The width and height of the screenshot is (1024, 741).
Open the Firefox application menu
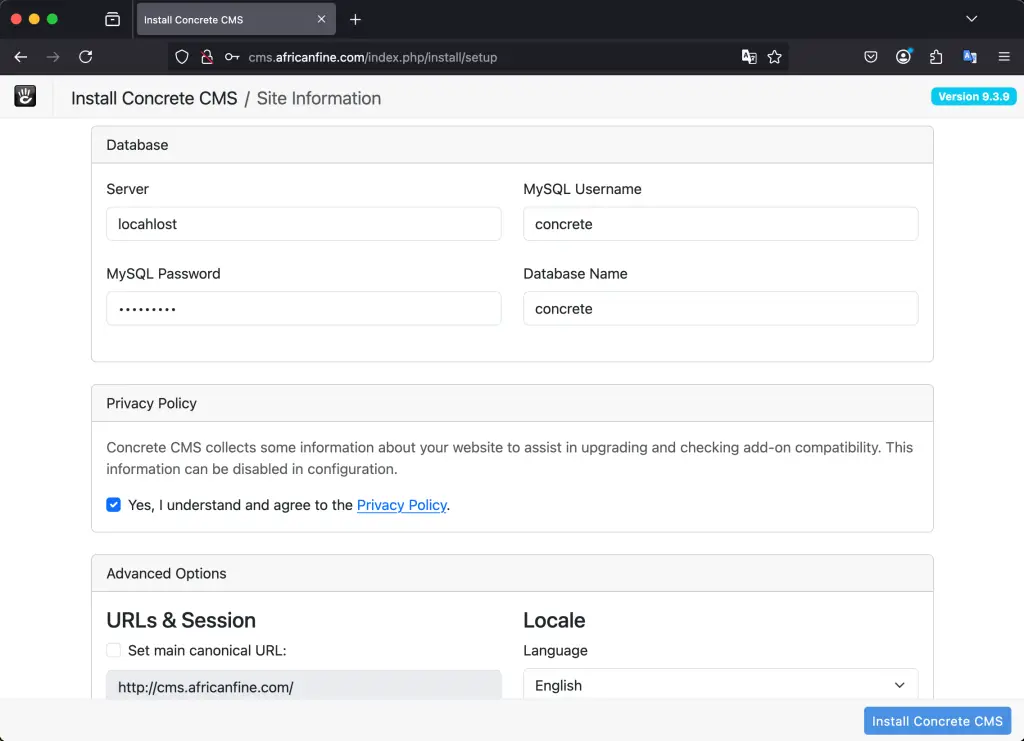1004,57
